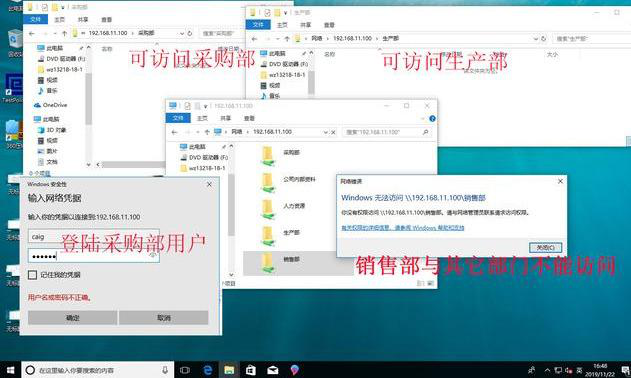Select 音乐 in the 采购部 window sidebar
Image resolution: width=631 pixels, height=378 pixels.
pyautogui.click(x=47, y=91)
